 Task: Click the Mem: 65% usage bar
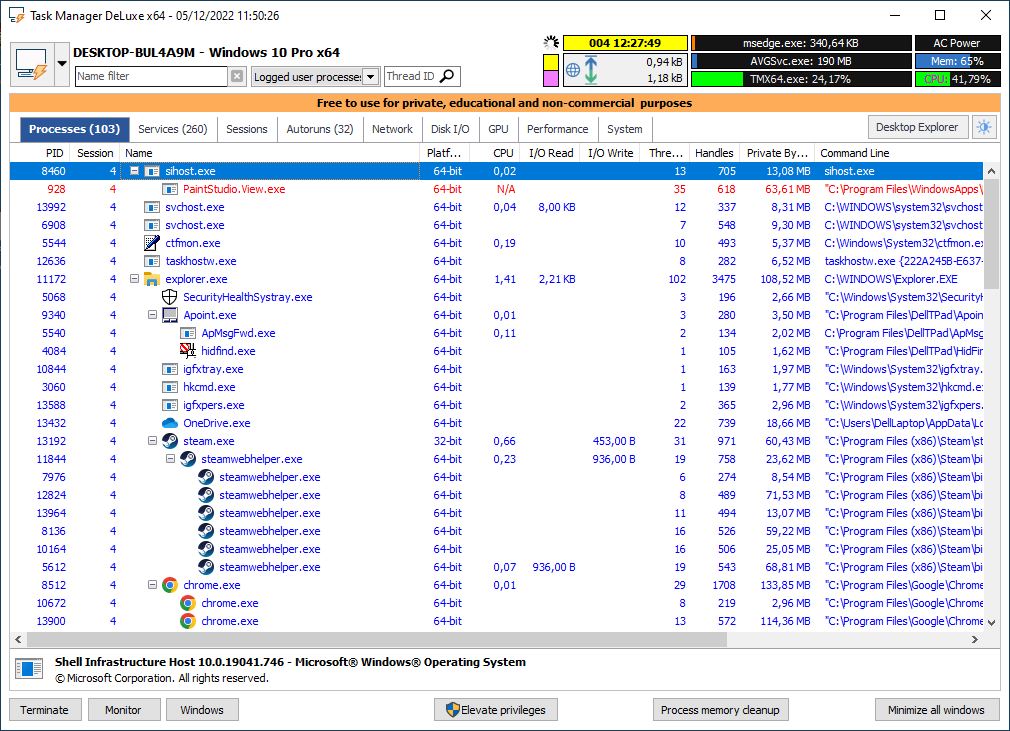point(957,61)
